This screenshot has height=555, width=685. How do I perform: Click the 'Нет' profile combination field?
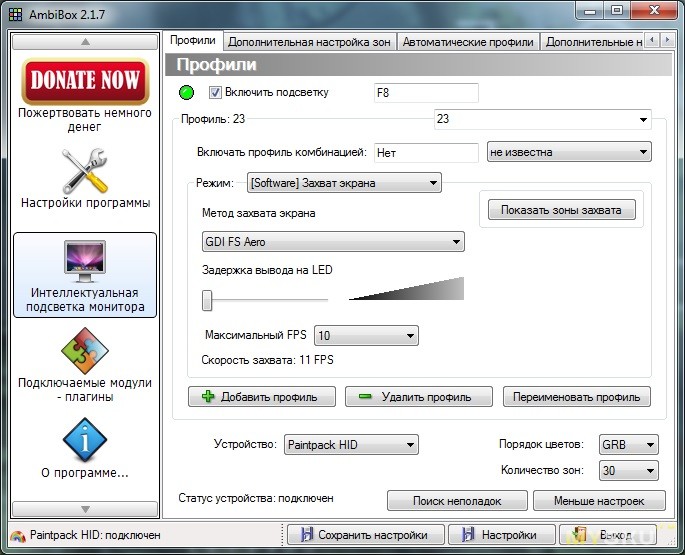[426, 153]
